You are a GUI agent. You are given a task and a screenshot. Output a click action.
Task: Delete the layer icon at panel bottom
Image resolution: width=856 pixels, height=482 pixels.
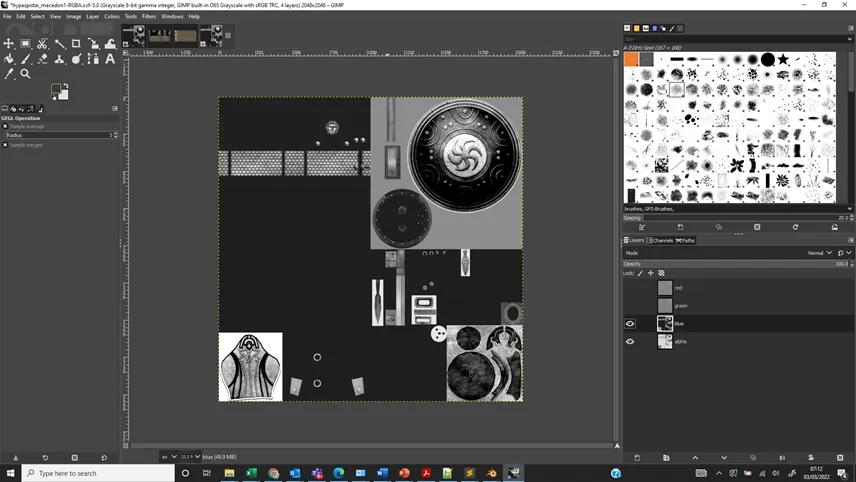pyautogui.click(x=840, y=457)
